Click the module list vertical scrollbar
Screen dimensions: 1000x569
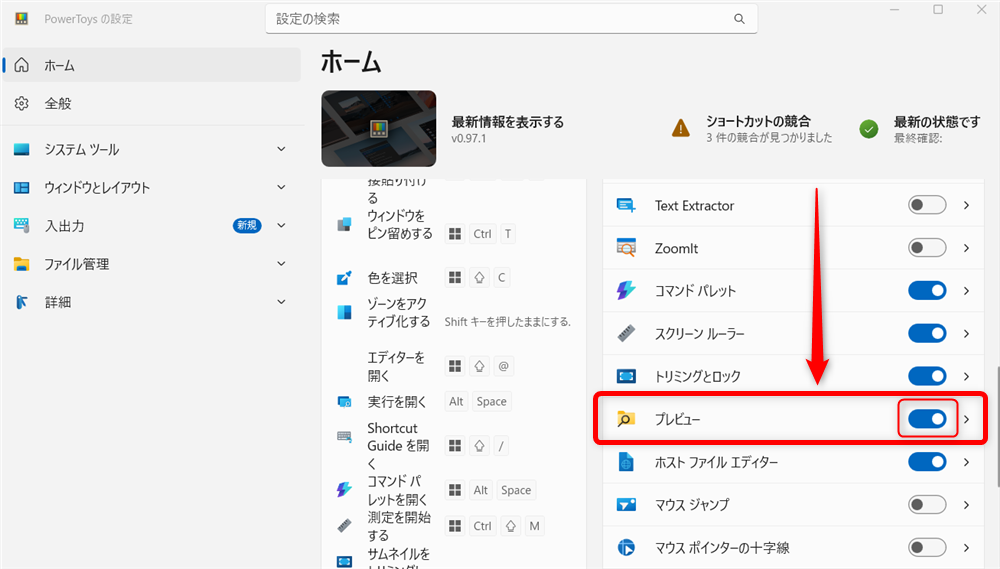(x=997, y=427)
